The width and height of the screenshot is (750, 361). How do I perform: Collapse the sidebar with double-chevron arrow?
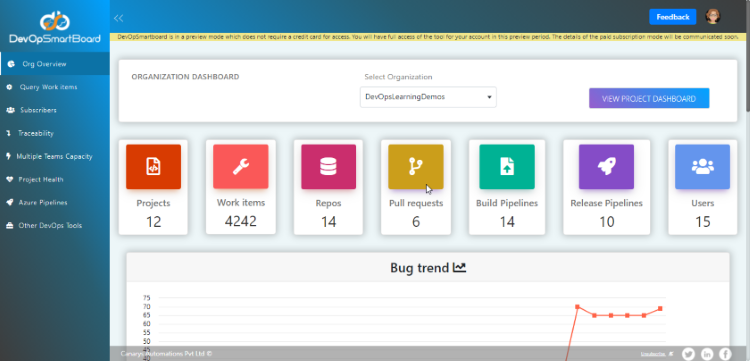118,18
